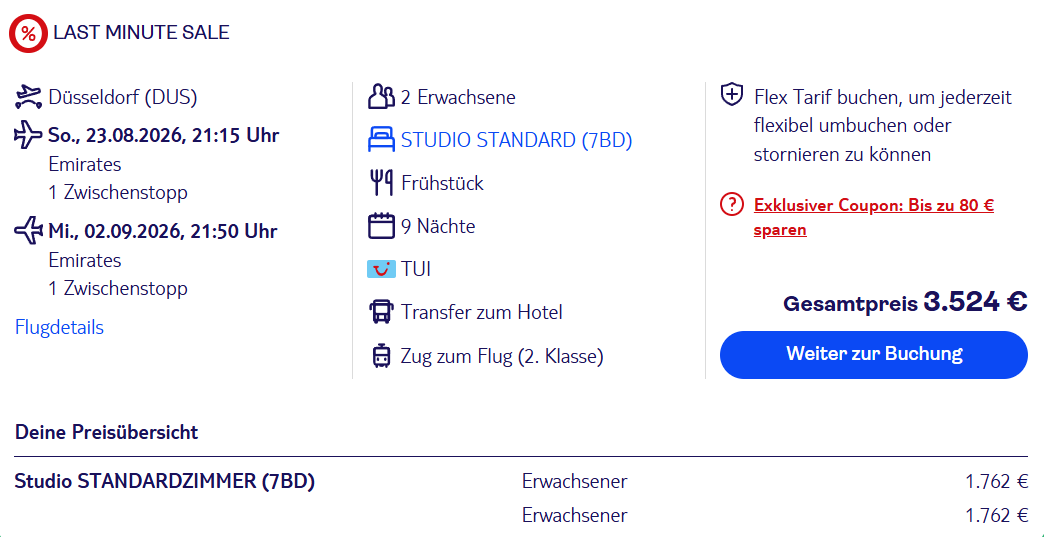Click the Düsseldorf departure airport icon
Screen dimensions: 1044x537
[x=29, y=98]
